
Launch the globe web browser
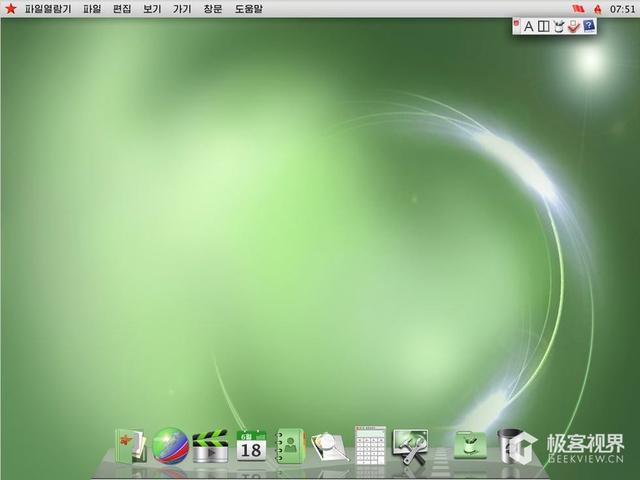pos(171,445)
